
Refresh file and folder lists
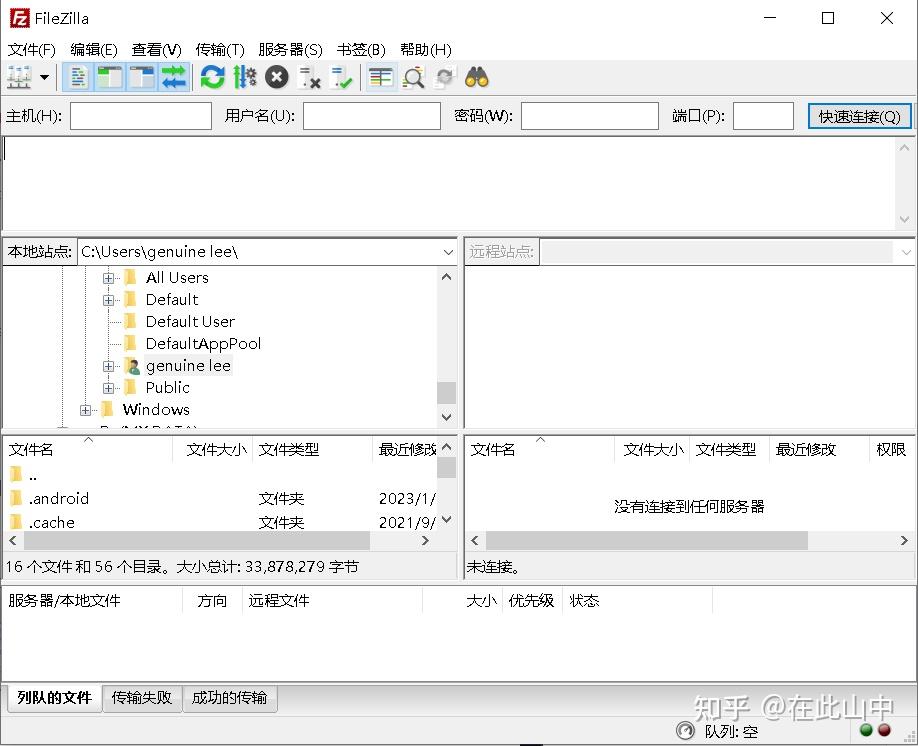213,77
